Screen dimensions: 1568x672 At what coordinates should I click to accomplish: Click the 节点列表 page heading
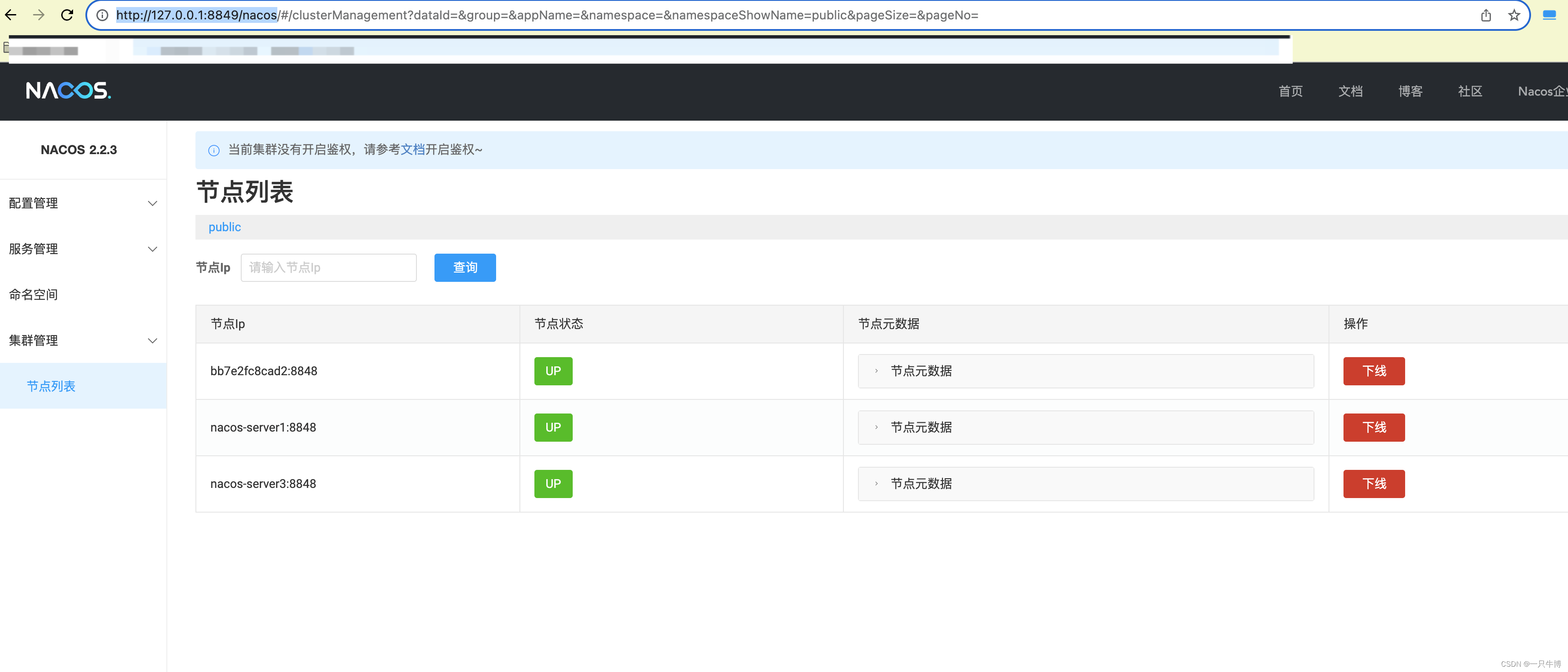click(245, 192)
